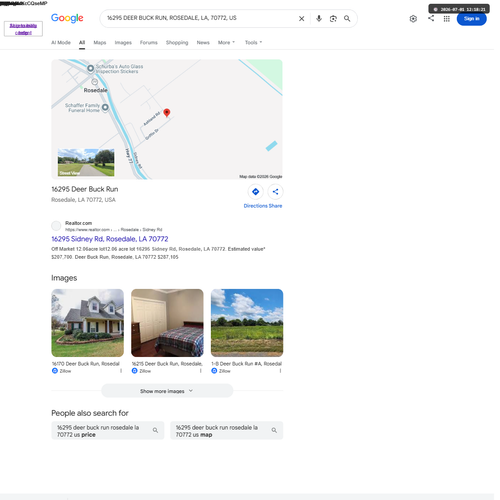Click the timestamp overlay
This screenshot has height=500, width=500.
click(x=459, y=9)
